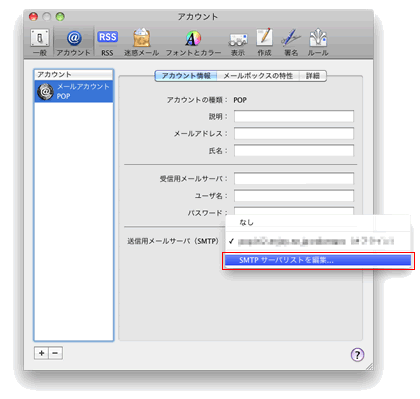Open the 署名 signatures preferences pane

(291, 42)
